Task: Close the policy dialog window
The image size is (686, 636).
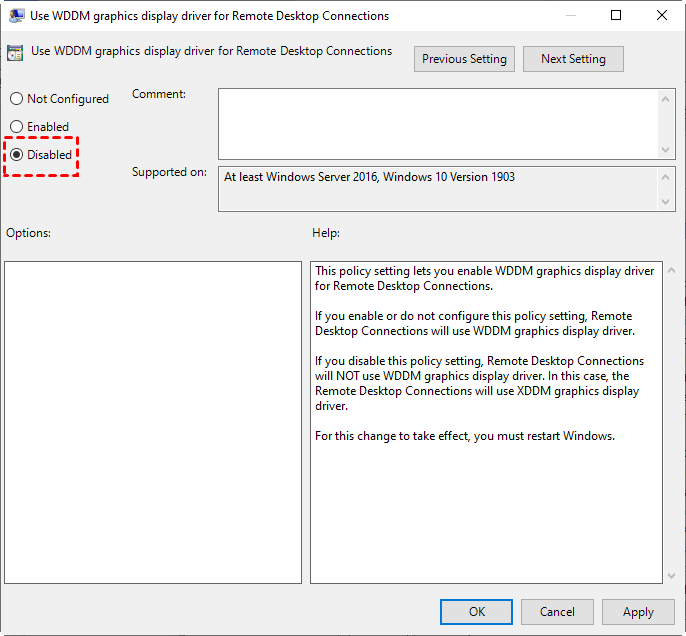Action: click(x=662, y=15)
